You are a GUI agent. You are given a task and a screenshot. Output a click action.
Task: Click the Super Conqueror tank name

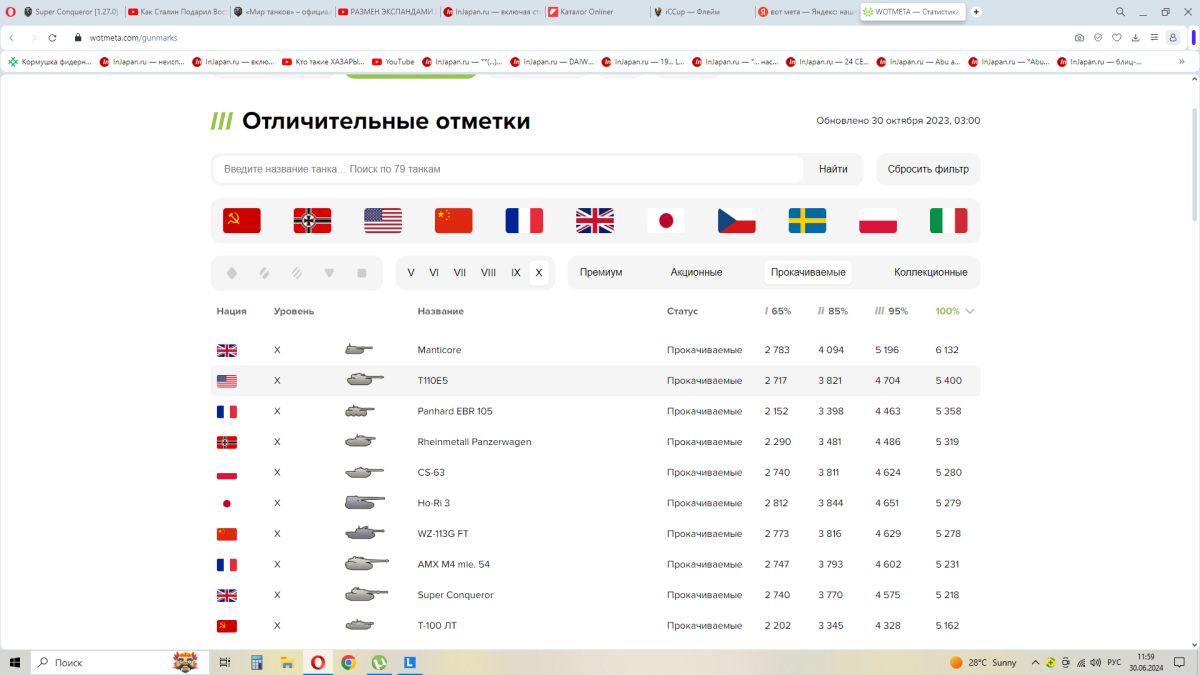point(455,595)
